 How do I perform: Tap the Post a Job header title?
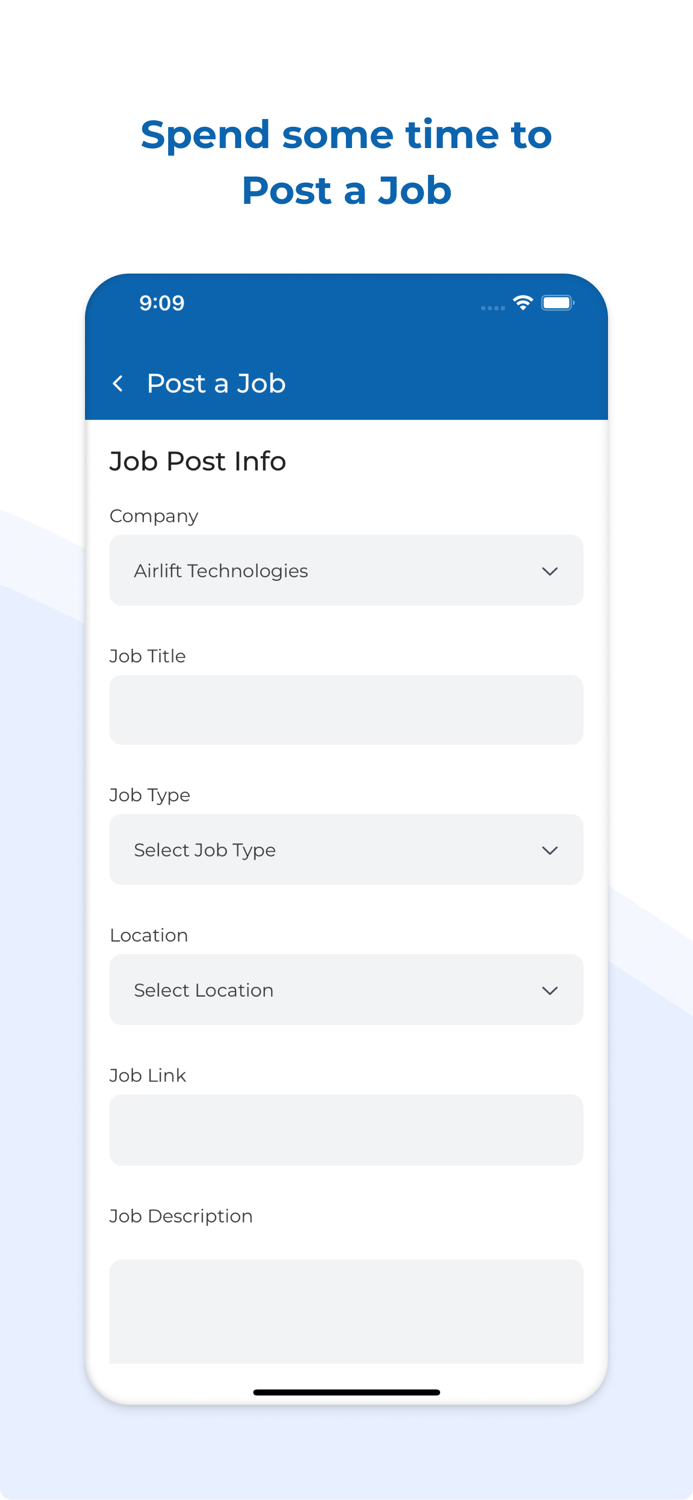click(x=216, y=383)
